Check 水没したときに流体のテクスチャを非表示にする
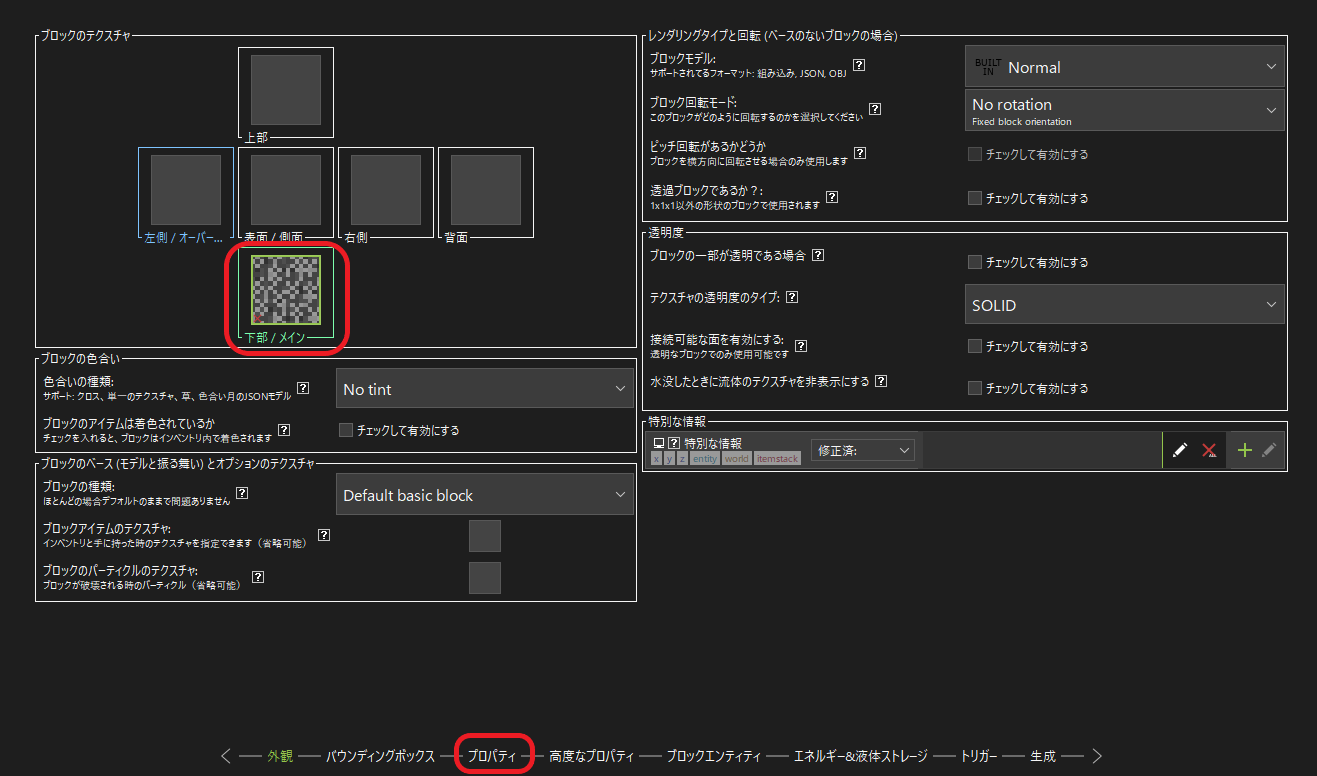 pyautogui.click(x=975, y=388)
